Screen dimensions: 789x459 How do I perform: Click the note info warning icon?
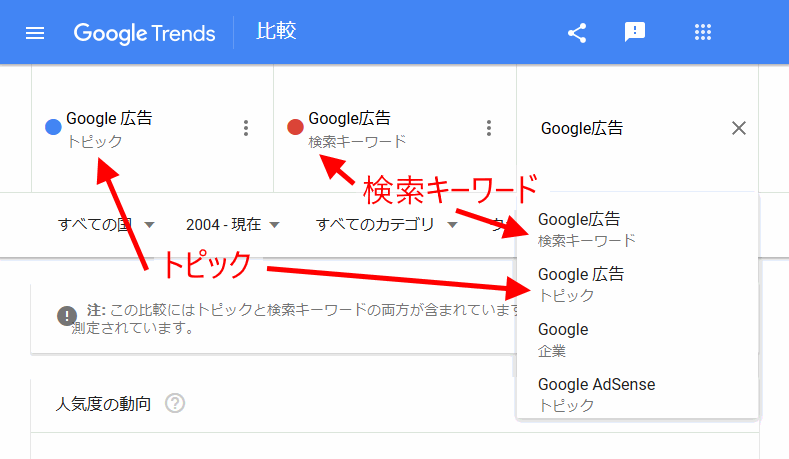(67, 316)
